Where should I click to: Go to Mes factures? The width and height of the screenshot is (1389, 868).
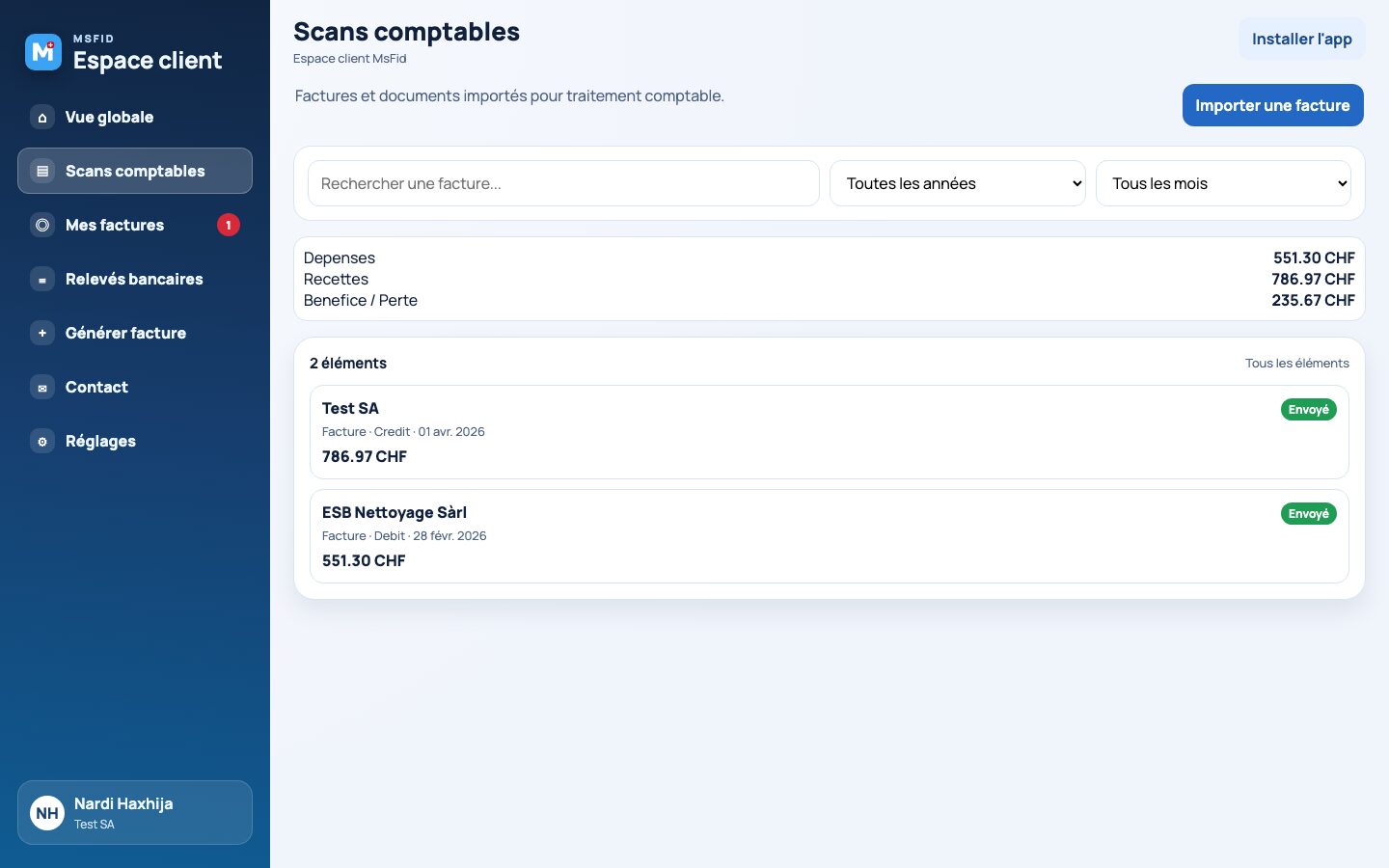(x=135, y=225)
